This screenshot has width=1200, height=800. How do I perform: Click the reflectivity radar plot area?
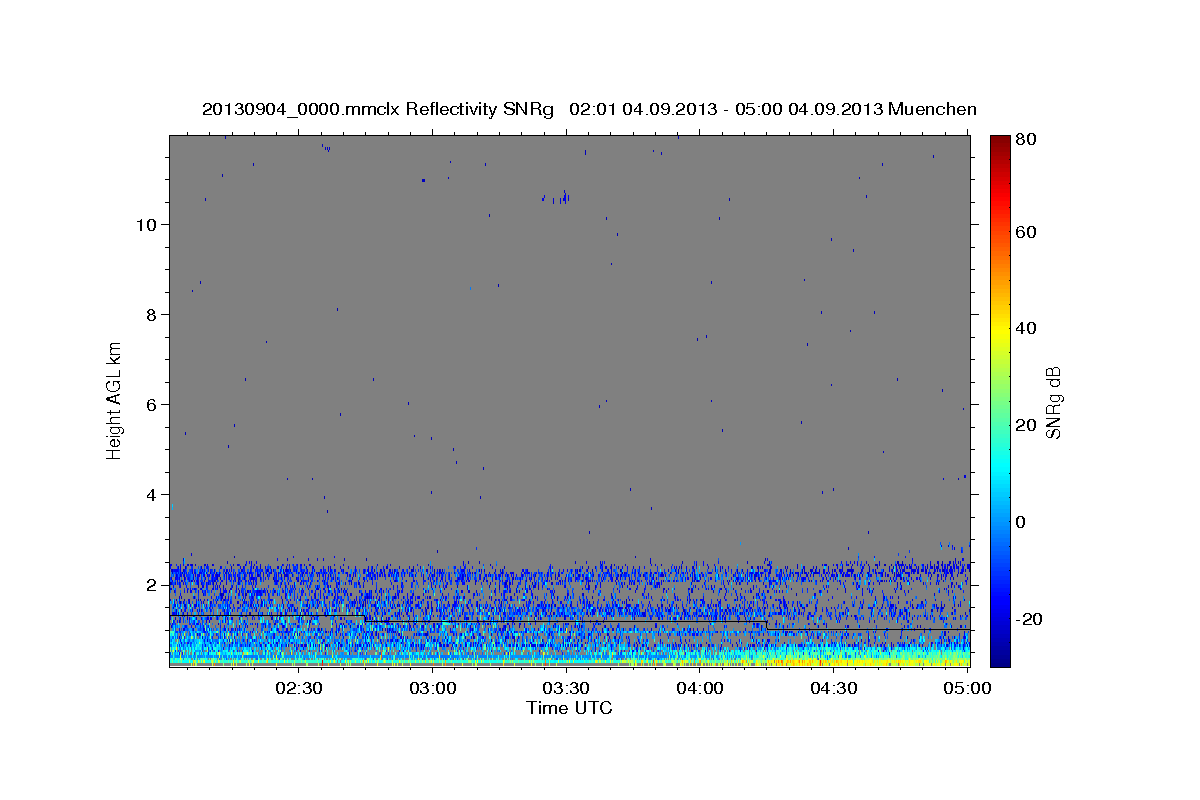[x=570, y=401]
